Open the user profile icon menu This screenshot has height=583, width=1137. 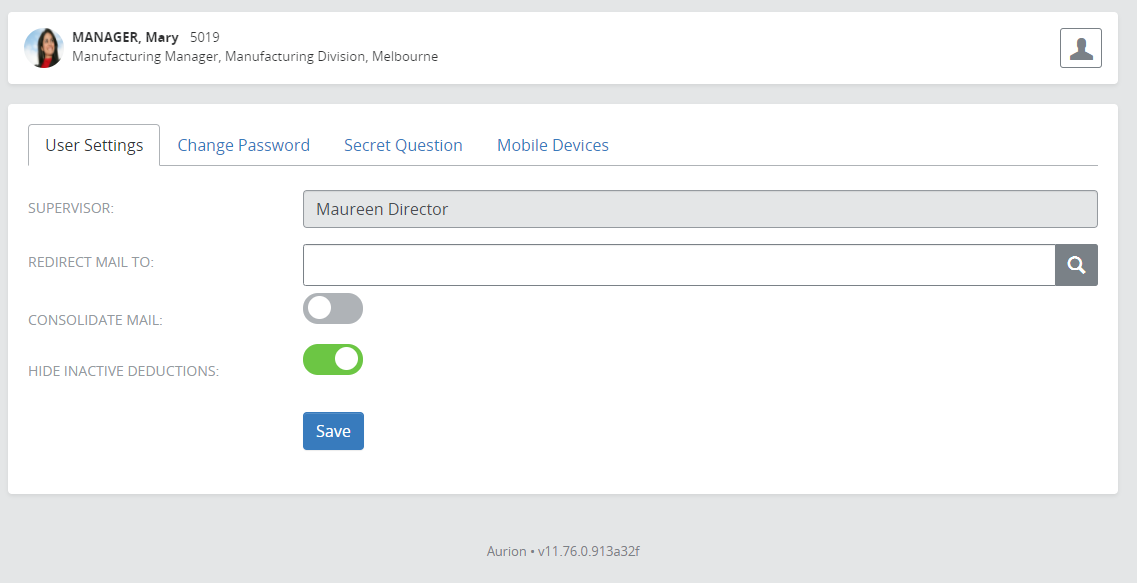click(x=1080, y=48)
